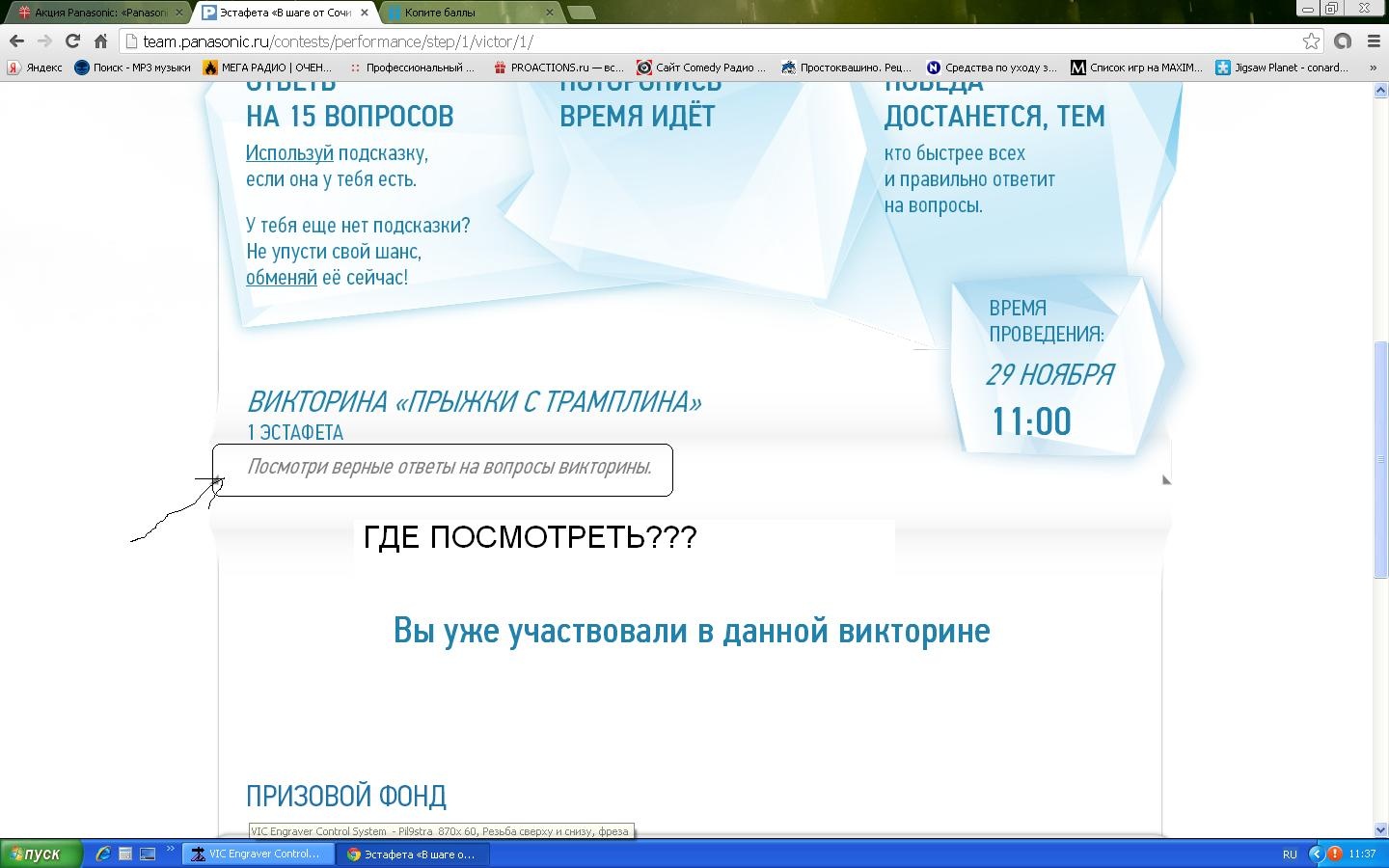Bookmark this page with the star icon

tap(1311, 41)
